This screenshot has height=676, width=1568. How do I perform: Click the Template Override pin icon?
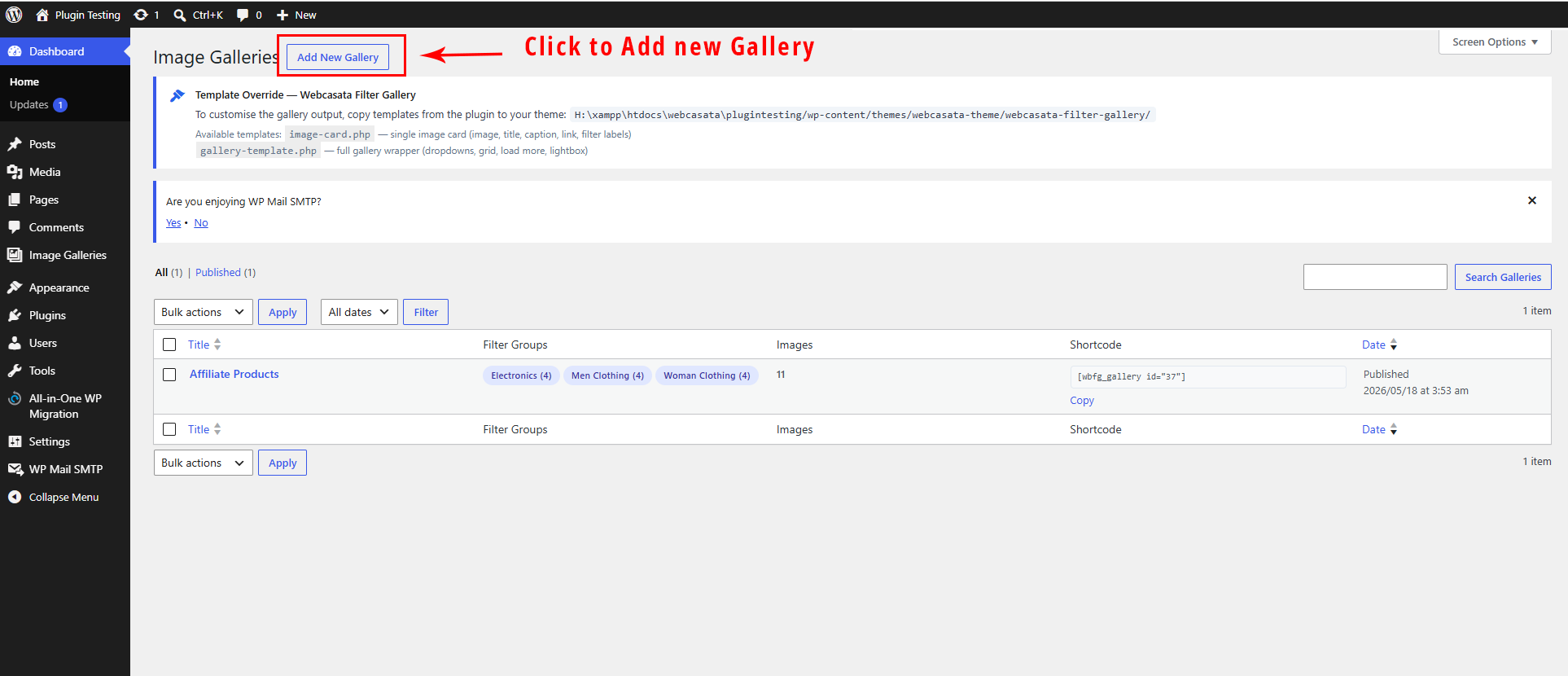(x=177, y=95)
